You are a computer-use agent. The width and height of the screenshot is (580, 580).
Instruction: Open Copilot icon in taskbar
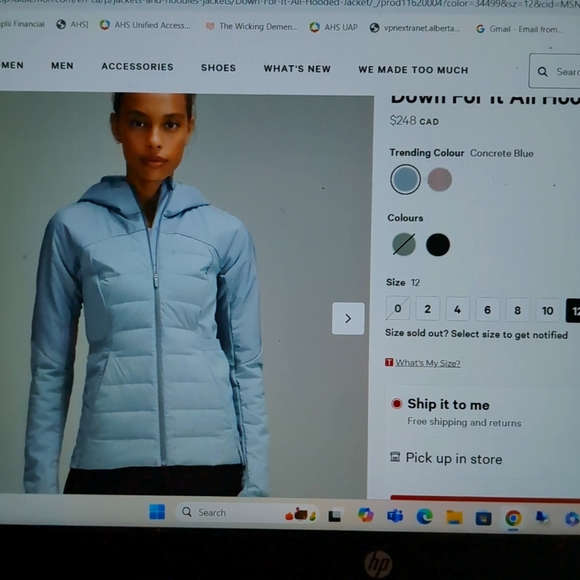(365, 515)
